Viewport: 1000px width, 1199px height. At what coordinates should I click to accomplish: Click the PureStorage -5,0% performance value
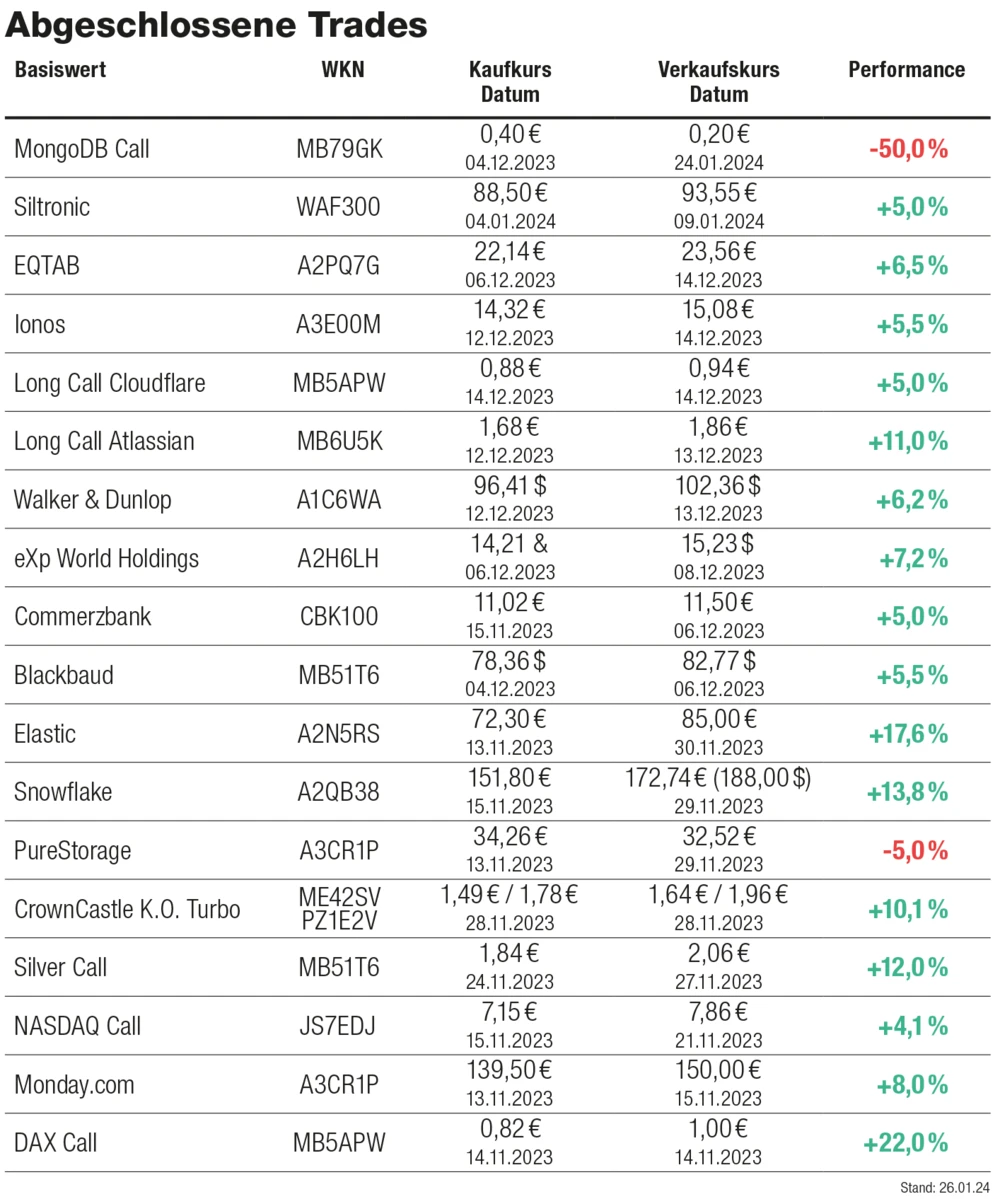tap(914, 851)
